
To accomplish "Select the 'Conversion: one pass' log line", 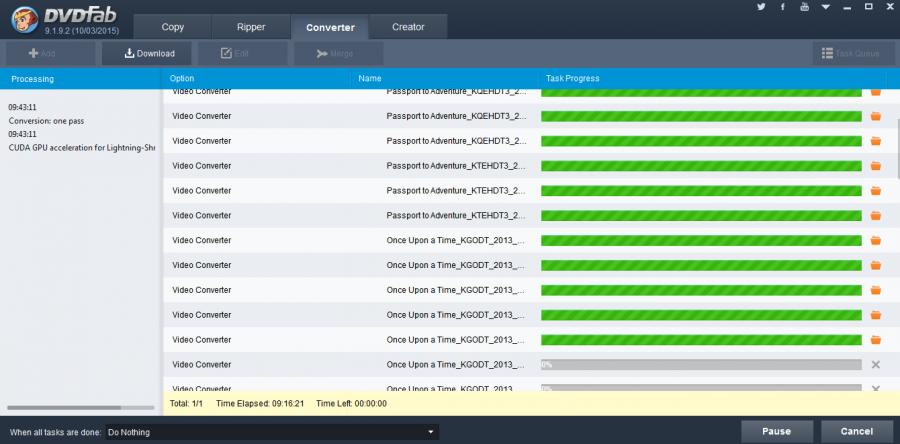I will click(46, 121).
